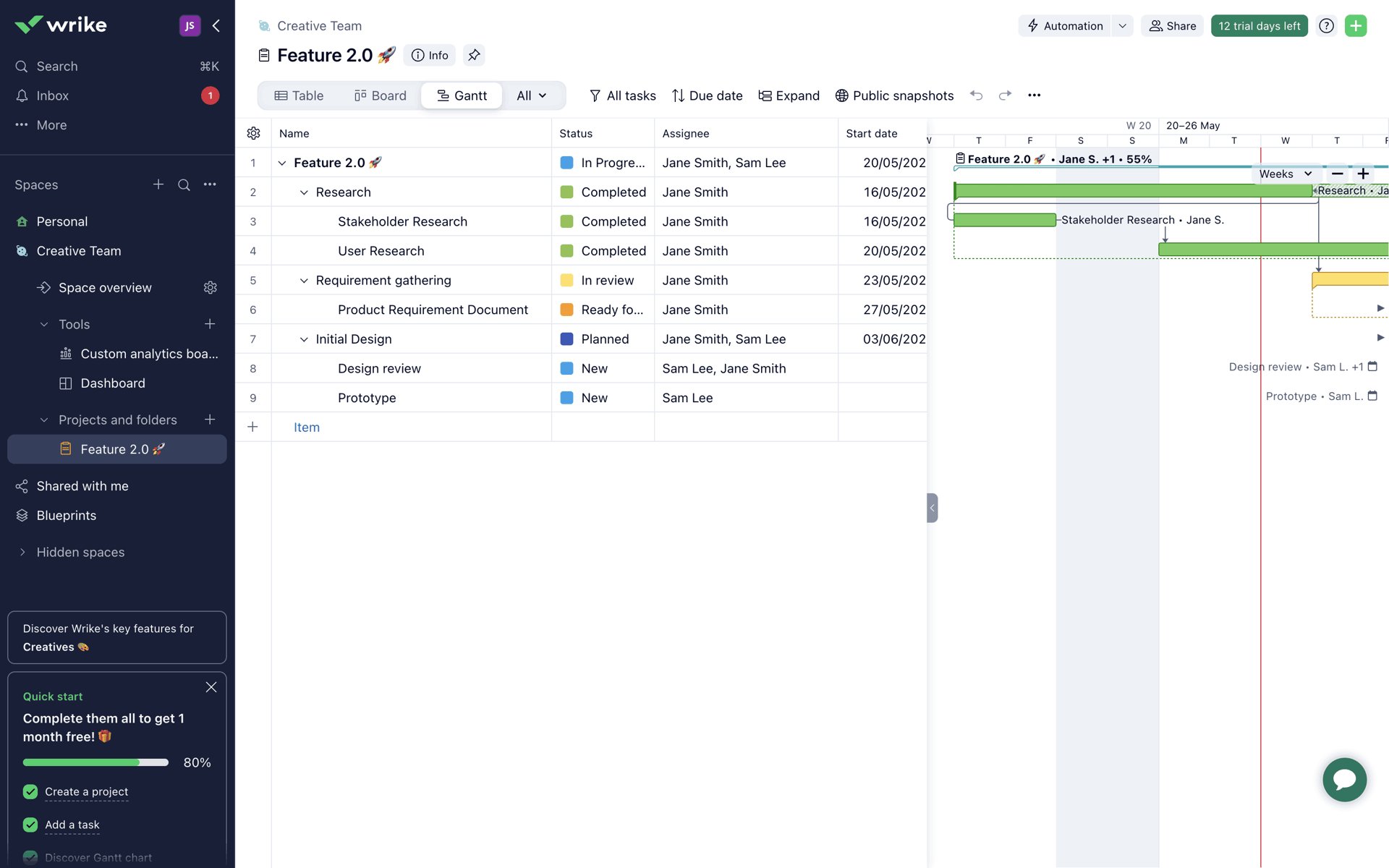Open Custom analytics board
The image size is (1389, 868).
click(x=139, y=354)
